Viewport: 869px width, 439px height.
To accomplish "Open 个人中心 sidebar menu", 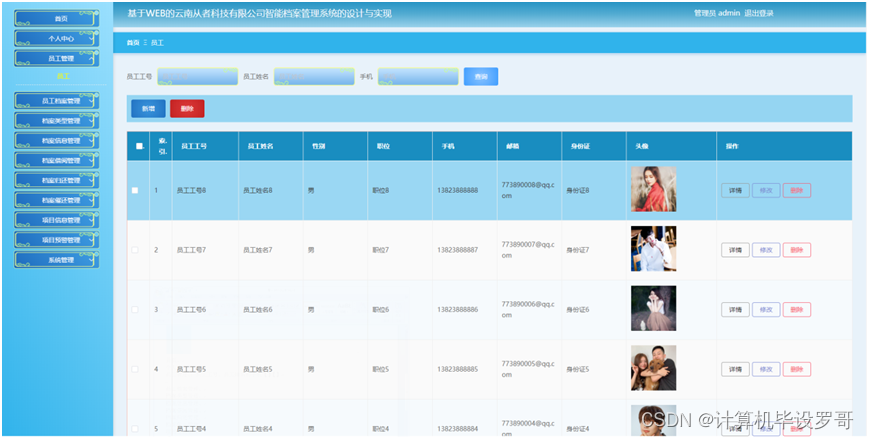I will pyautogui.click(x=57, y=38).
